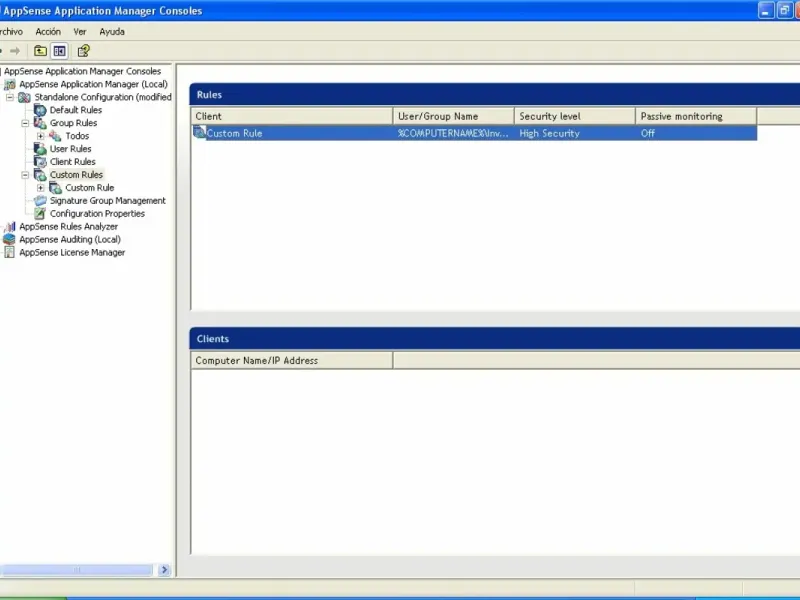Collapse the Group Rules node
800x600 pixels.
click(x=25, y=123)
